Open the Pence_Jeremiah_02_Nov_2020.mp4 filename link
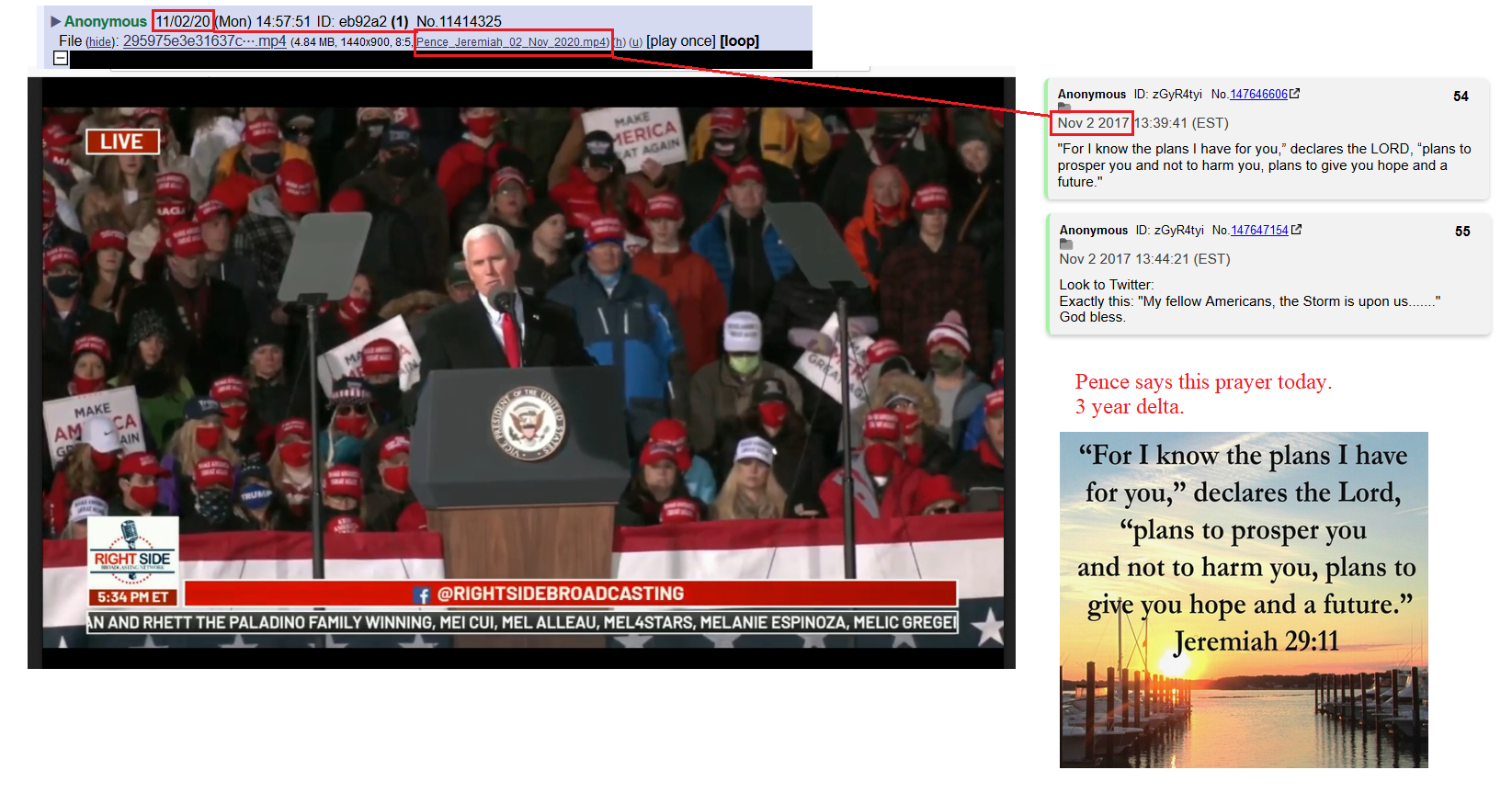The image size is (1512, 804). 512,42
